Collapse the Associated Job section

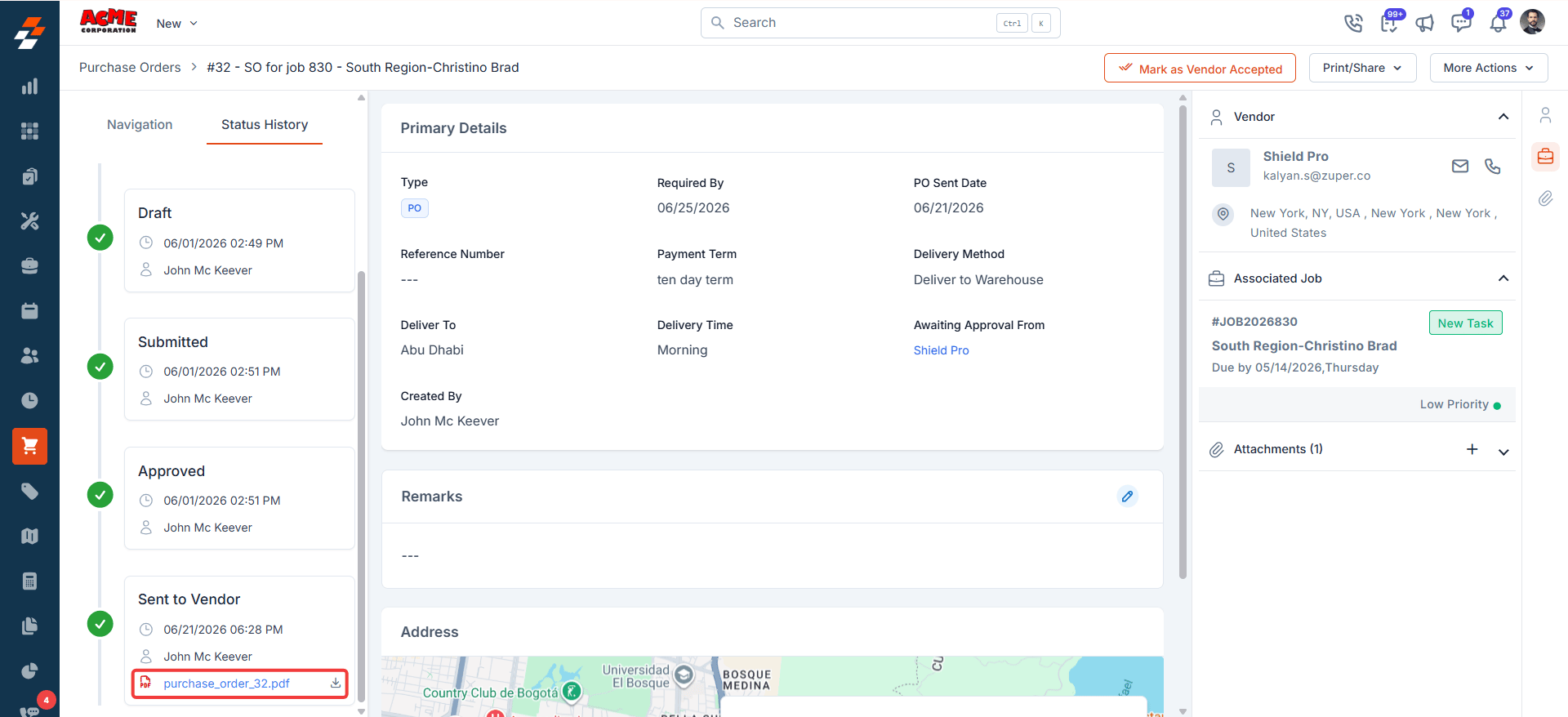coord(1503,278)
